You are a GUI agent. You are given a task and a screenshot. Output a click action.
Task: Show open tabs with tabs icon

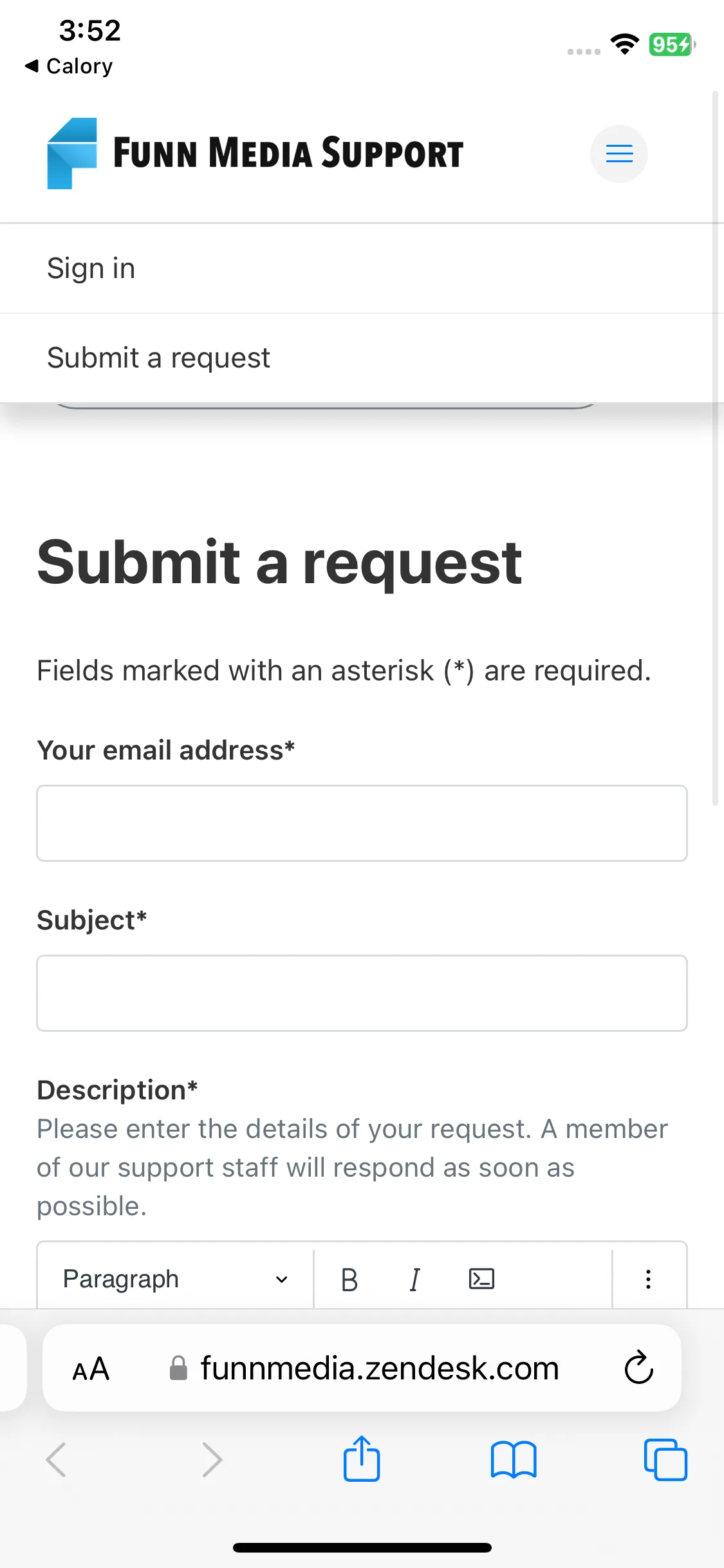click(665, 1459)
